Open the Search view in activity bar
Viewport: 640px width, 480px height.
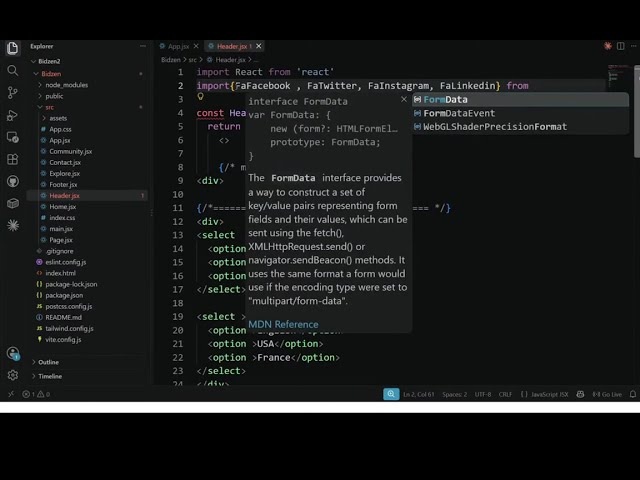[x=13, y=71]
